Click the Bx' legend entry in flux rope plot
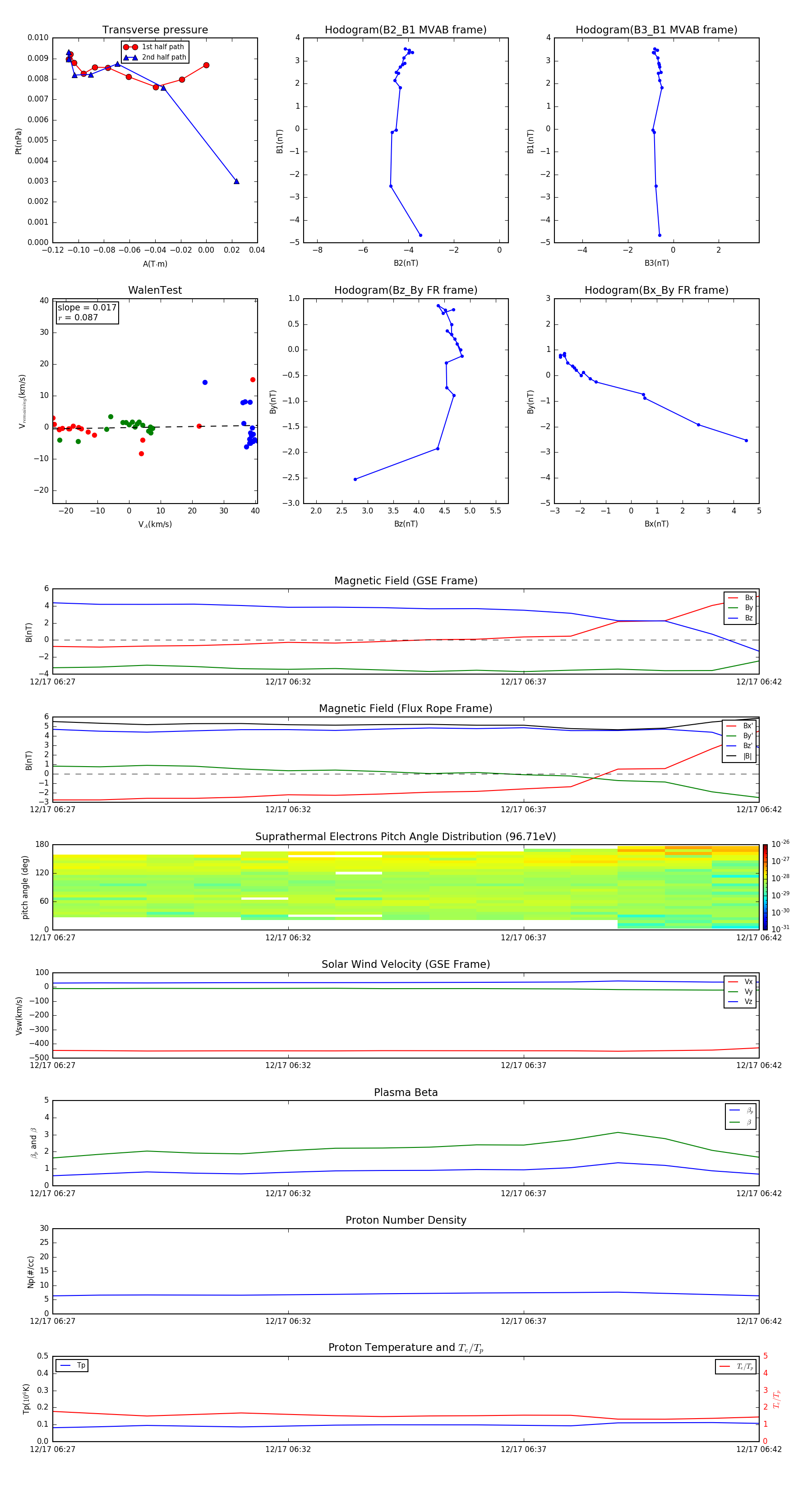 point(740,726)
